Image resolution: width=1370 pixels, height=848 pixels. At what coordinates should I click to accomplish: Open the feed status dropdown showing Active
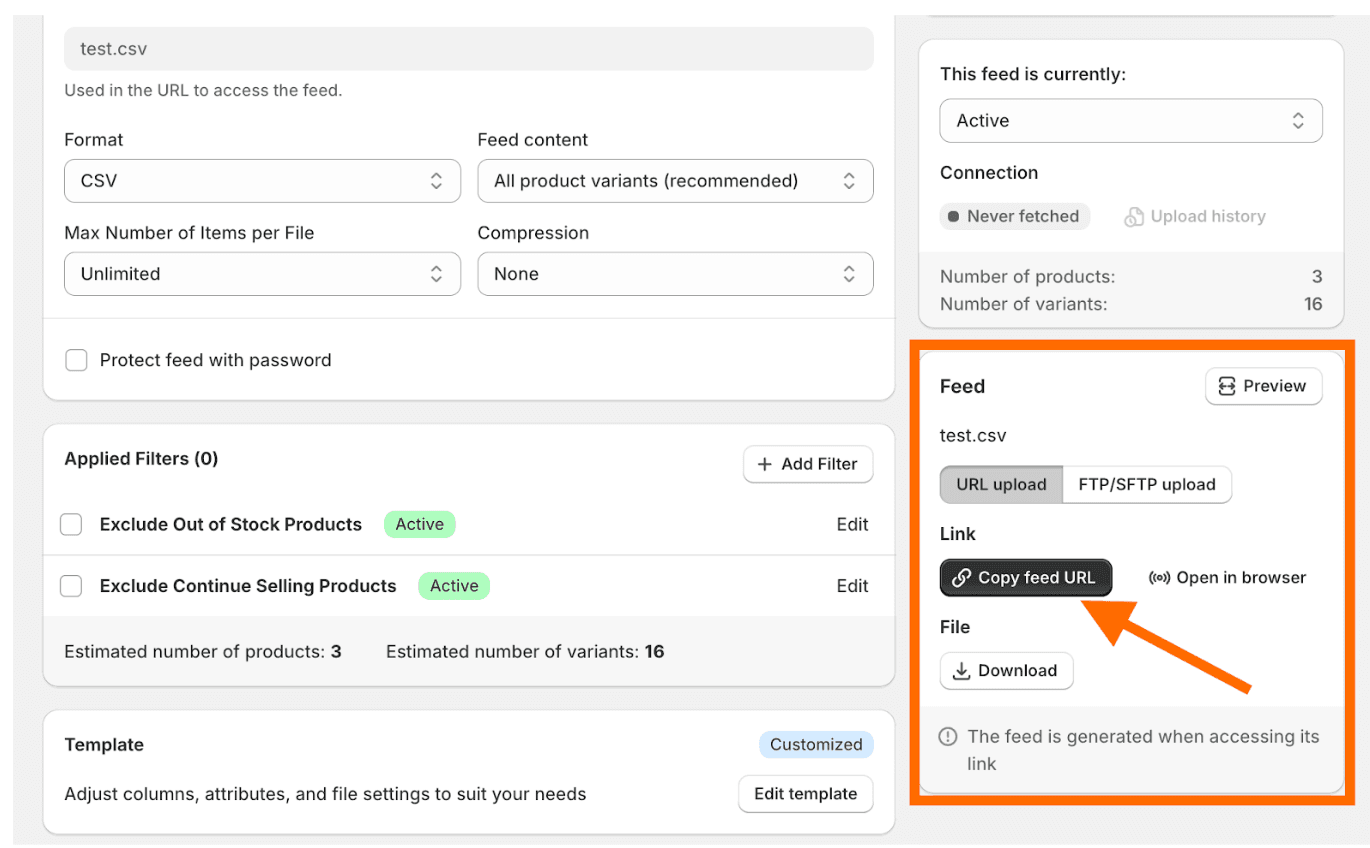[1131, 120]
